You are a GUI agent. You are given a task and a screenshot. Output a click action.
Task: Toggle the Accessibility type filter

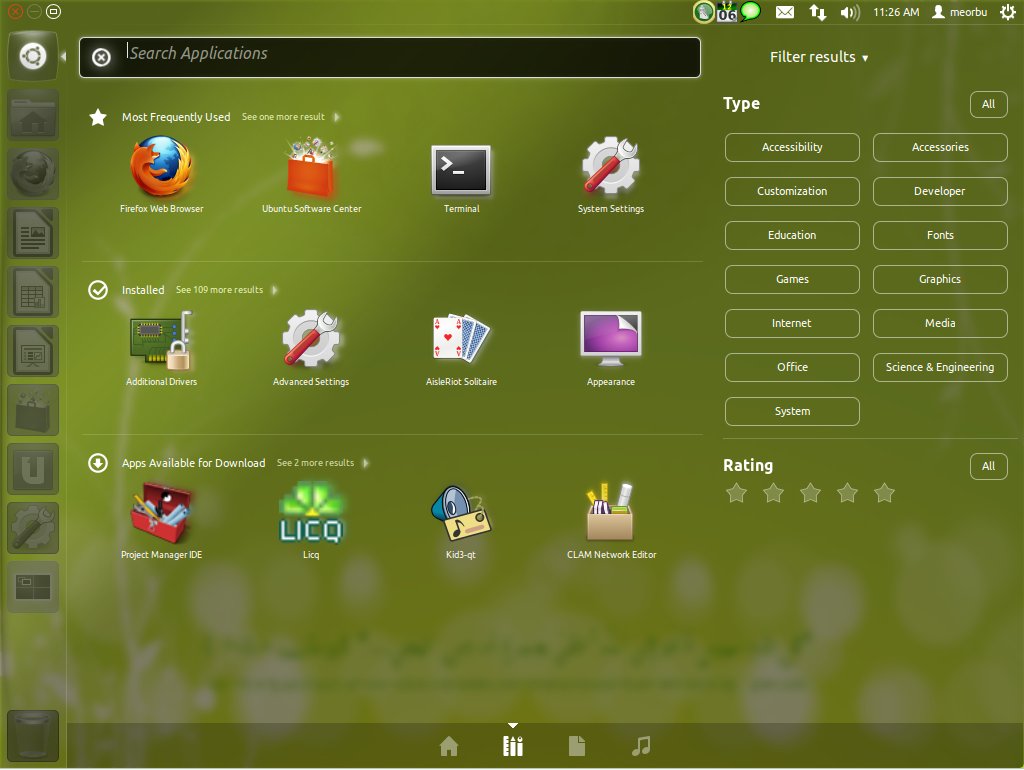[792, 148]
